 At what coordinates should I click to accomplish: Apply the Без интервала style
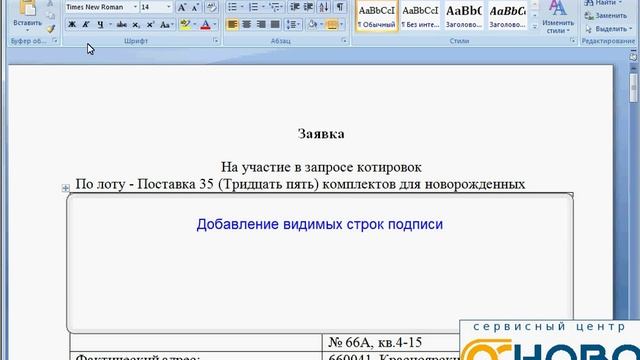pos(420,16)
